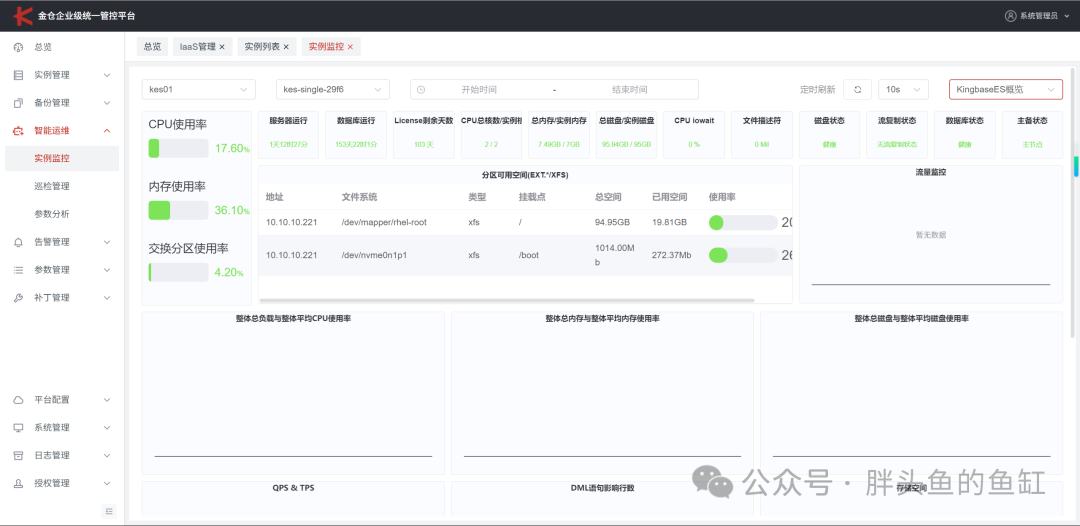Switch to the 总览 tab
Viewport: 1080px width, 526px height.
(x=152, y=47)
